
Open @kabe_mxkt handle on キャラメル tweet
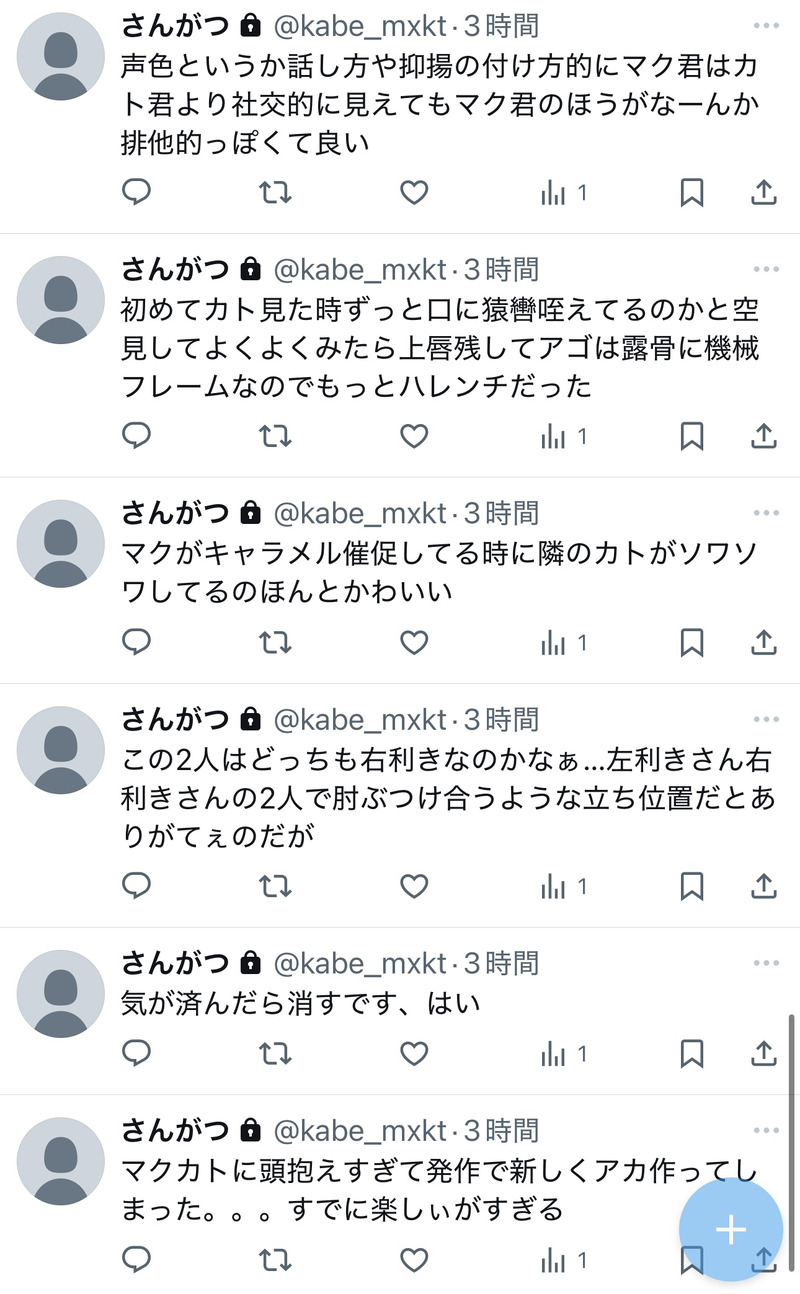tap(360, 513)
